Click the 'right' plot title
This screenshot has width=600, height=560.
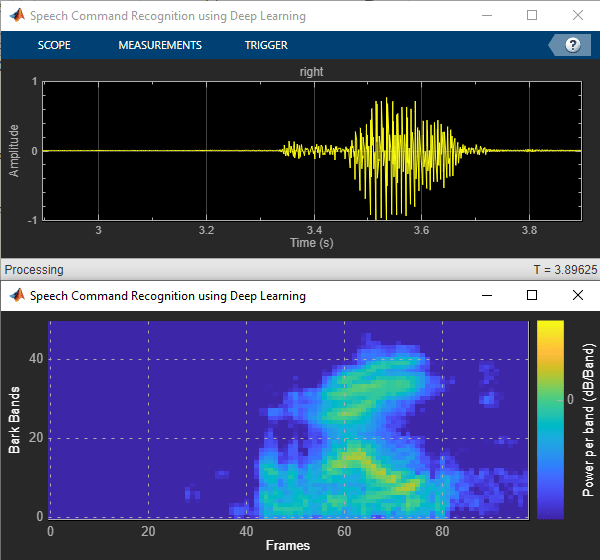click(x=311, y=72)
